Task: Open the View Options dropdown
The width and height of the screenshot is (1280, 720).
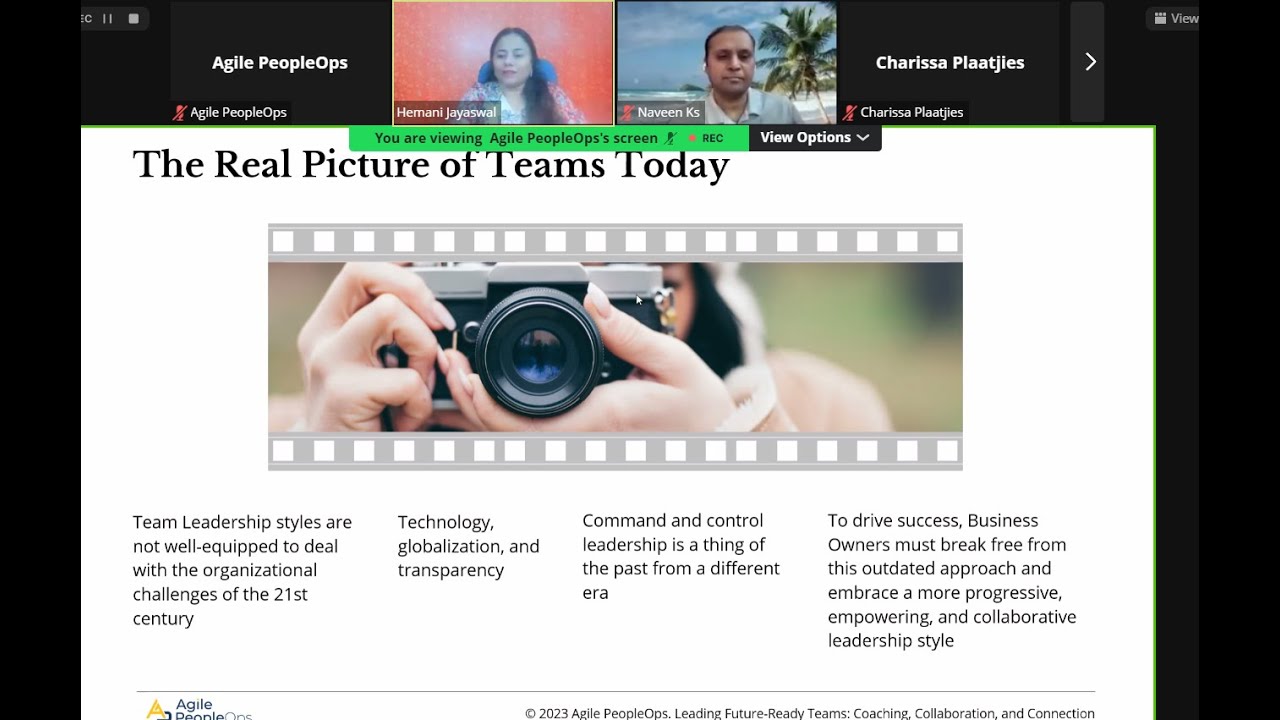Action: coord(814,138)
